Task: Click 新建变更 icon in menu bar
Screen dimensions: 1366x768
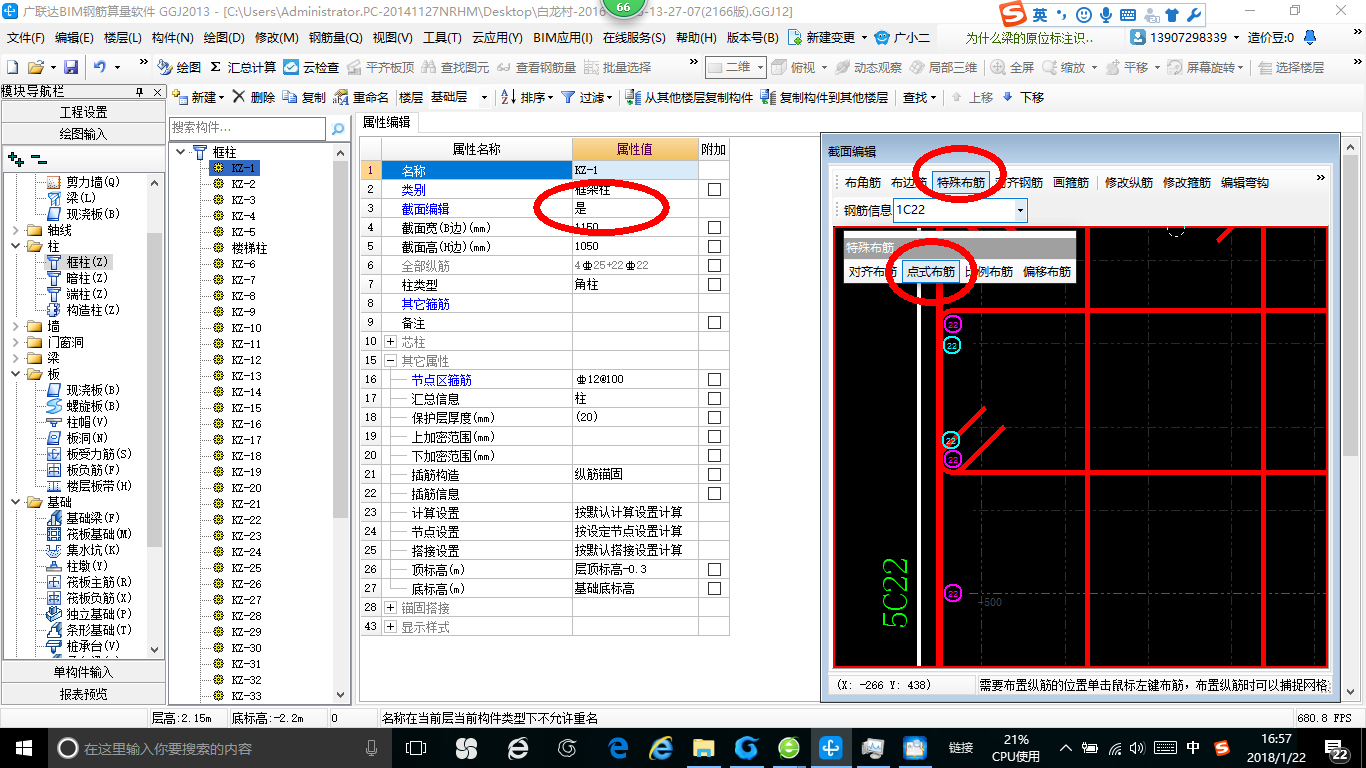Action: point(795,38)
